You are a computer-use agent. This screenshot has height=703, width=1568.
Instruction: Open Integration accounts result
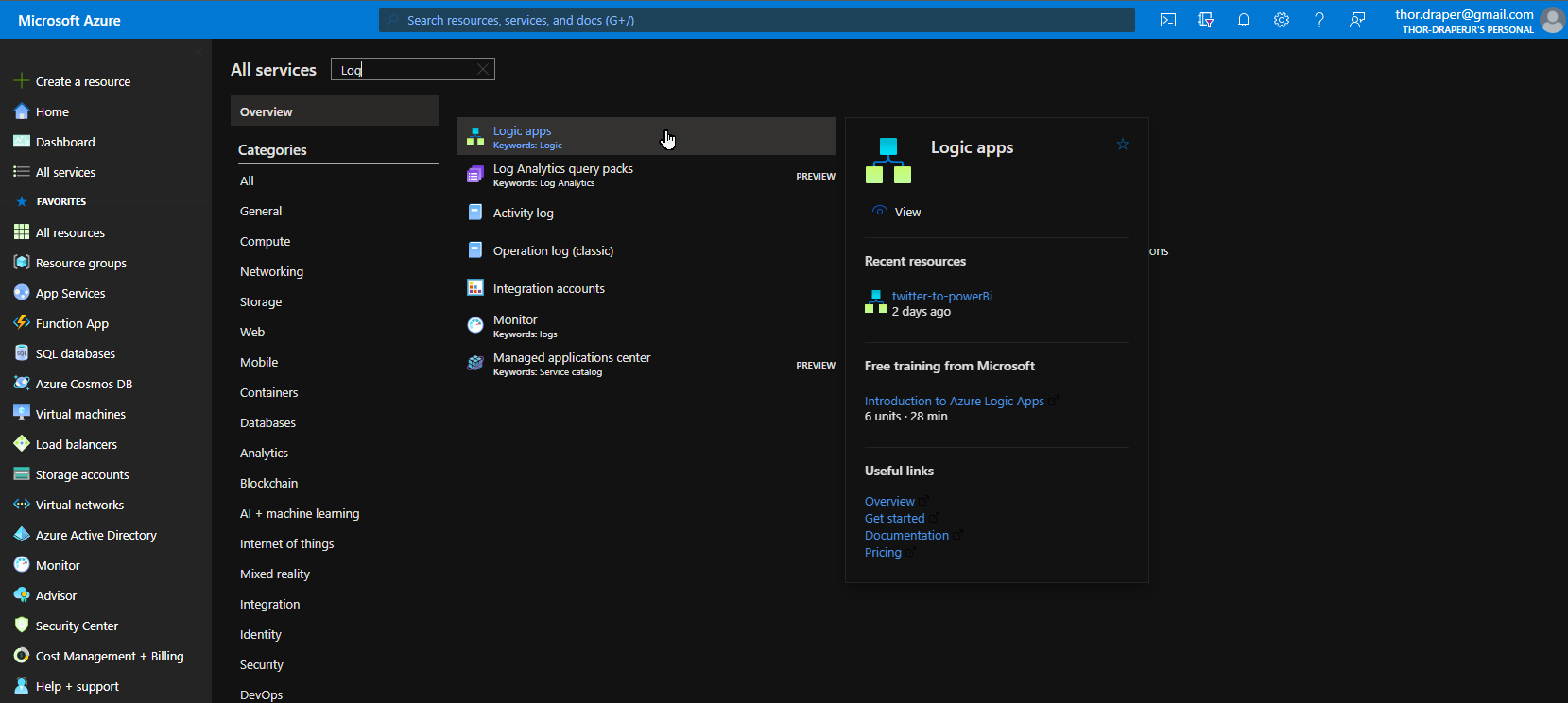(x=646, y=288)
